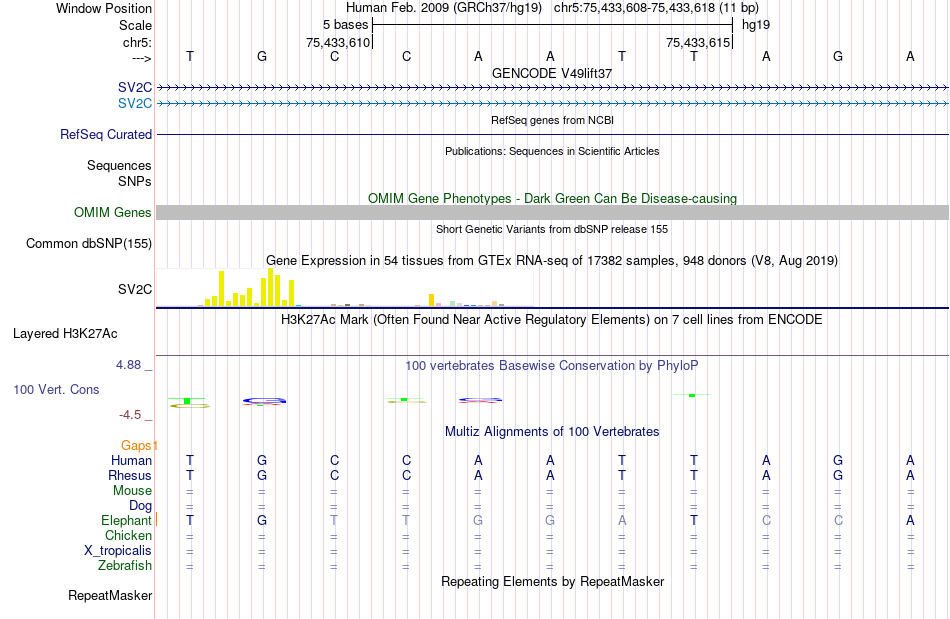Viewport: 950px width, 619px height.
Task: Open Short Genetic Variants from dbSNP release 155
Action: coord(552,230)
